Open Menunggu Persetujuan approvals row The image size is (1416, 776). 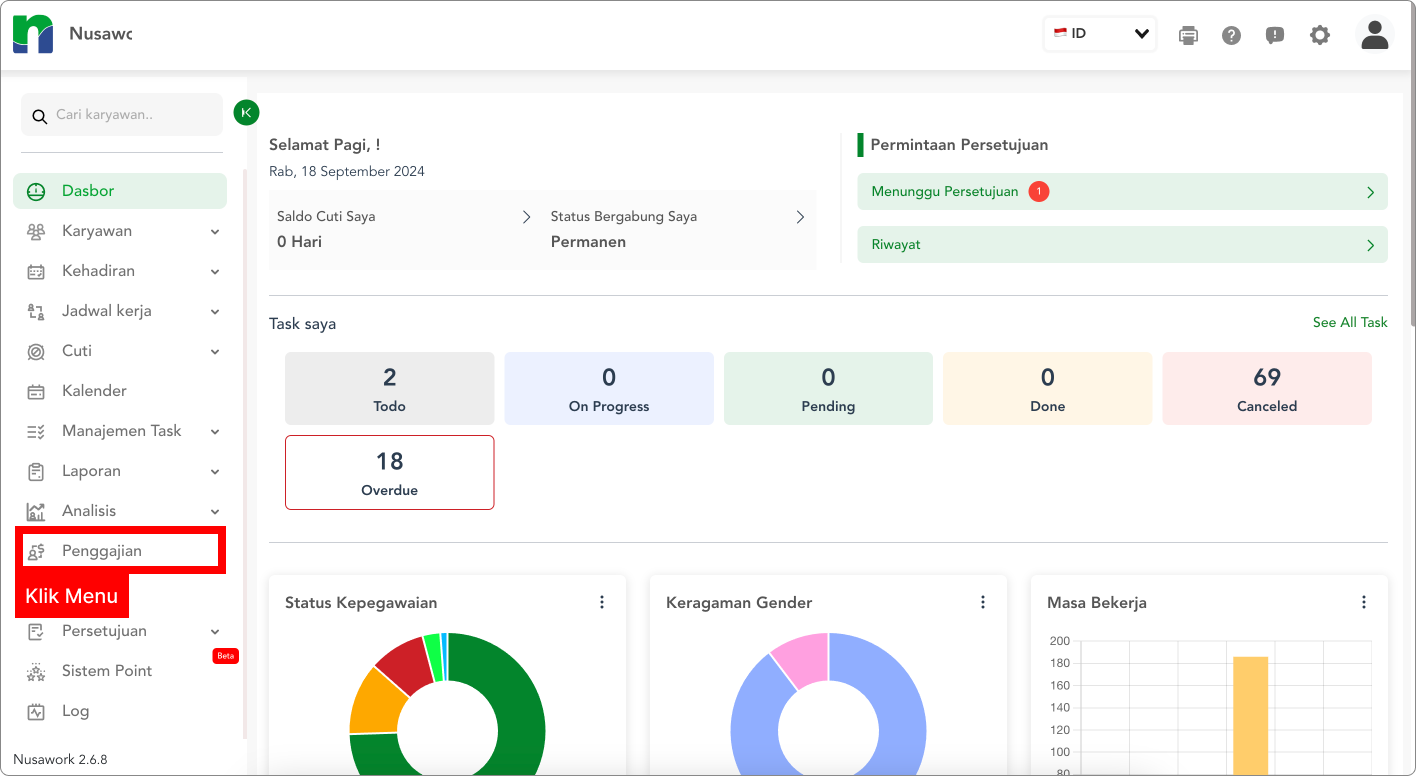pyautogui.click(x=1122, y=192)
